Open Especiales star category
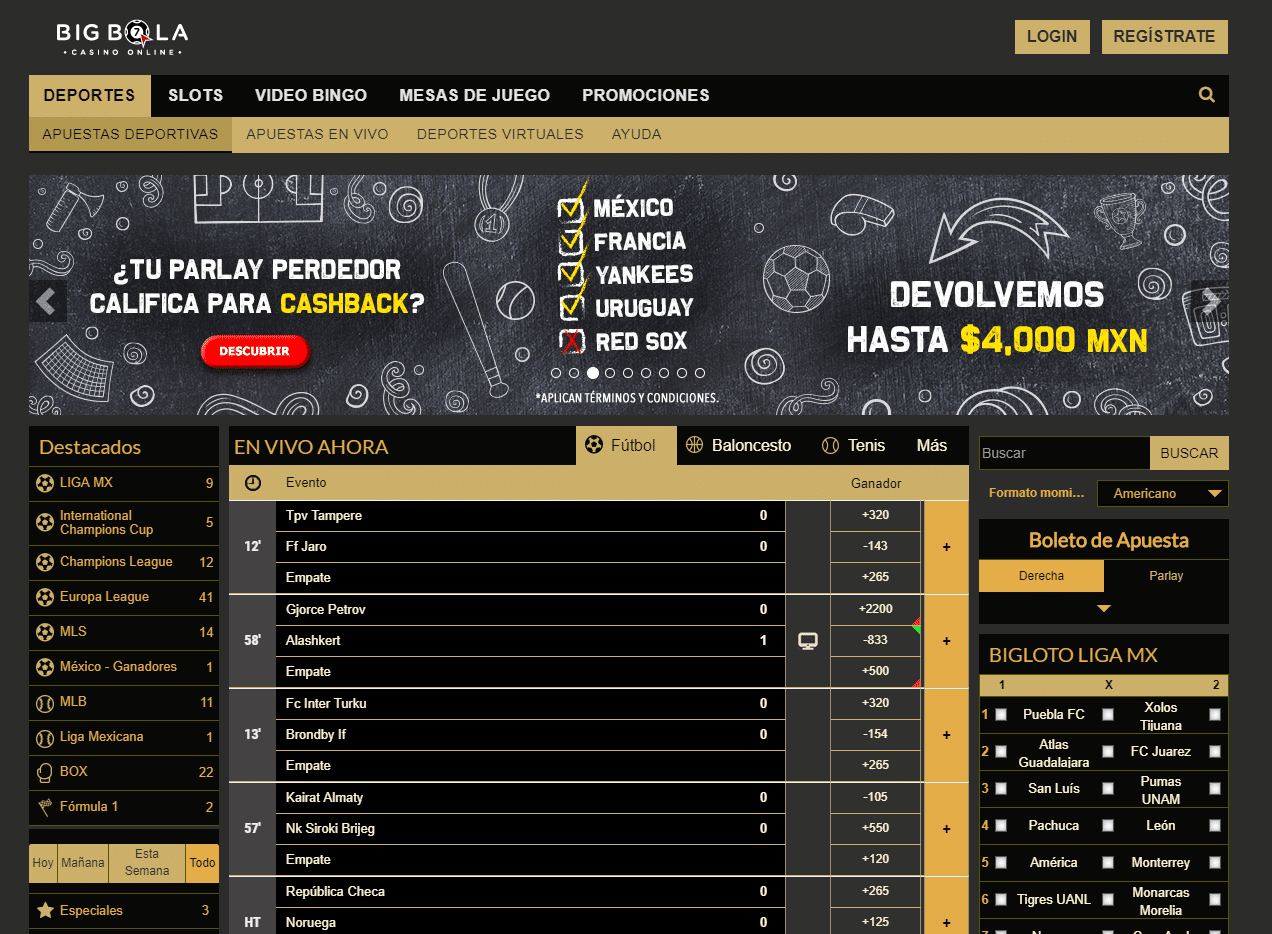 (x=91, y=911)
